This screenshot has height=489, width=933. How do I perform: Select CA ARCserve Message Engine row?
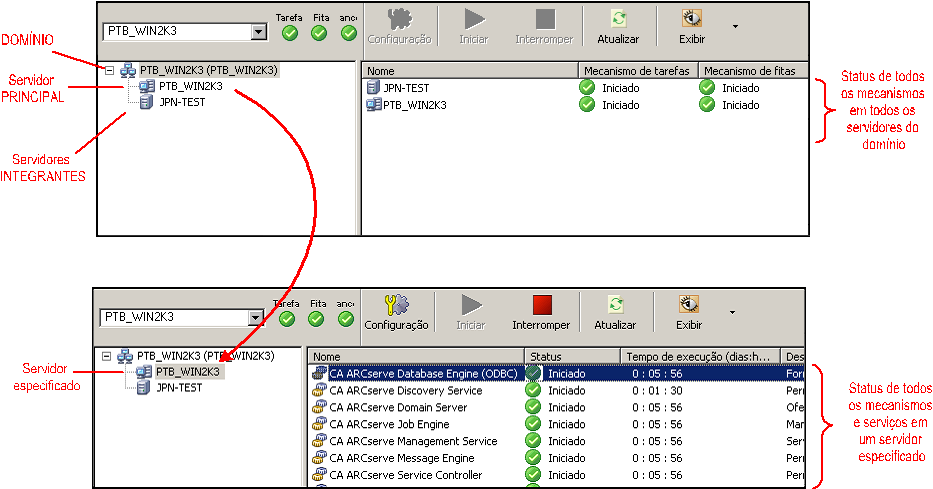coord(557,458)
